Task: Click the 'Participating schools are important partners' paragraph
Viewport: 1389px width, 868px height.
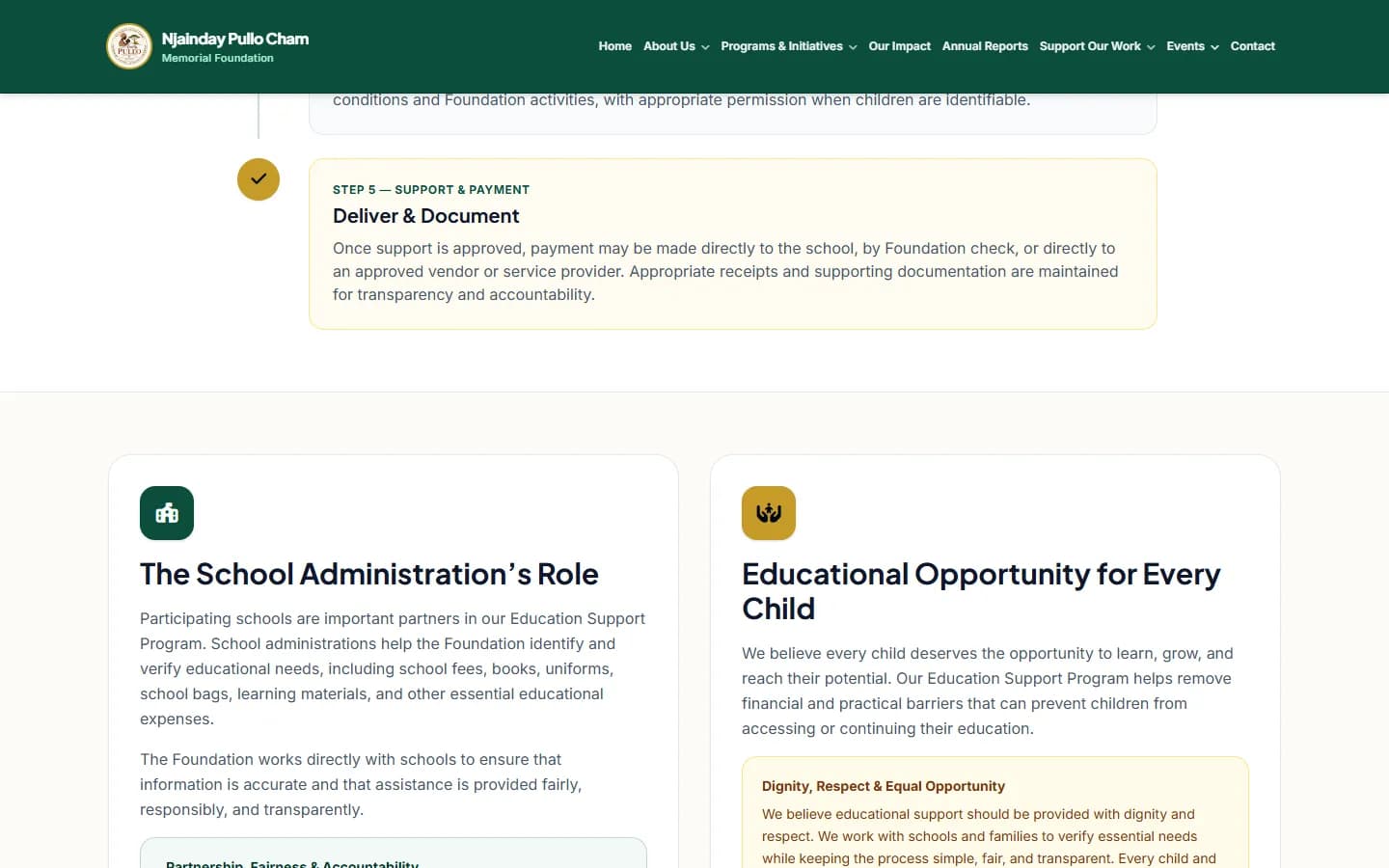Action: [393, 668]
